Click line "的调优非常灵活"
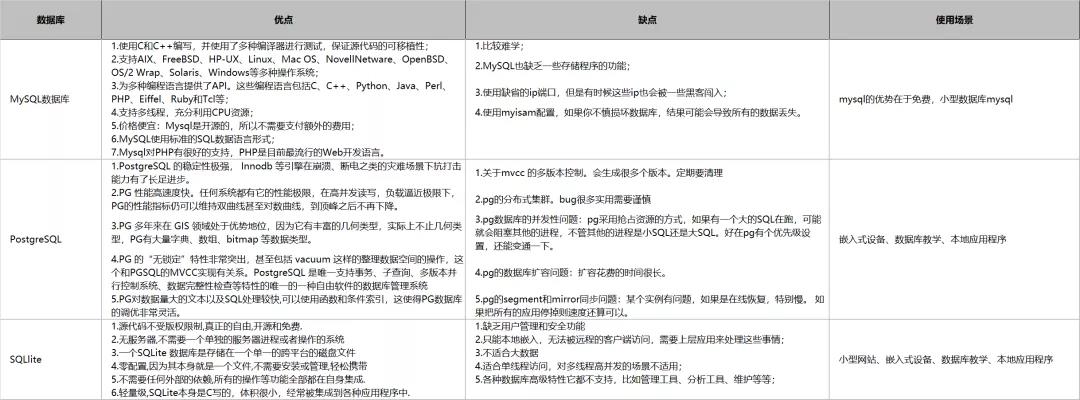1080x400 pixels. pos(145,313)
